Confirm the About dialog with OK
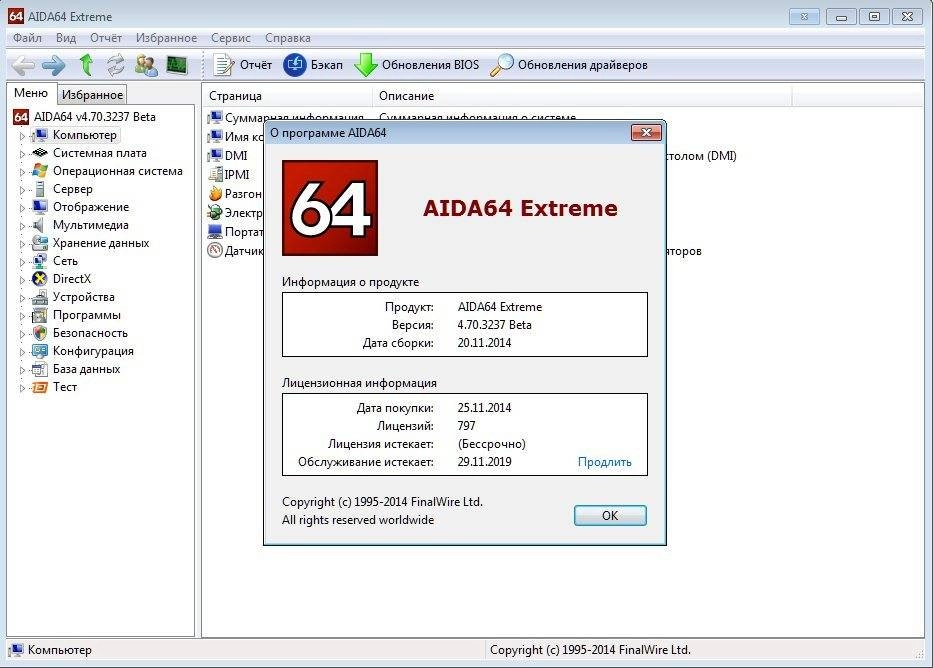Viewport: 933px width, 668px height. (x=610, y=515)
